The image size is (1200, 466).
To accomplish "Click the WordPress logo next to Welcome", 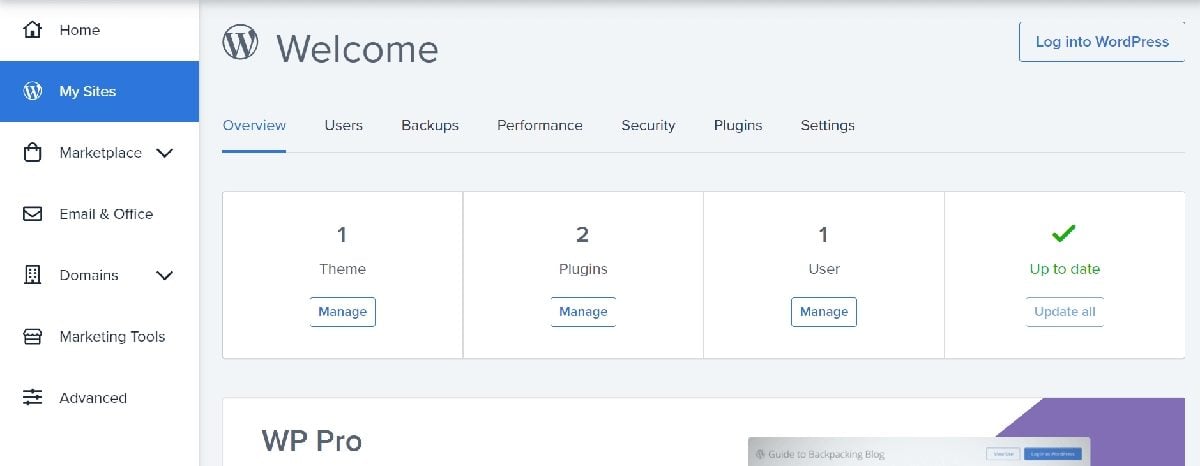I will [x=240, y=42].
